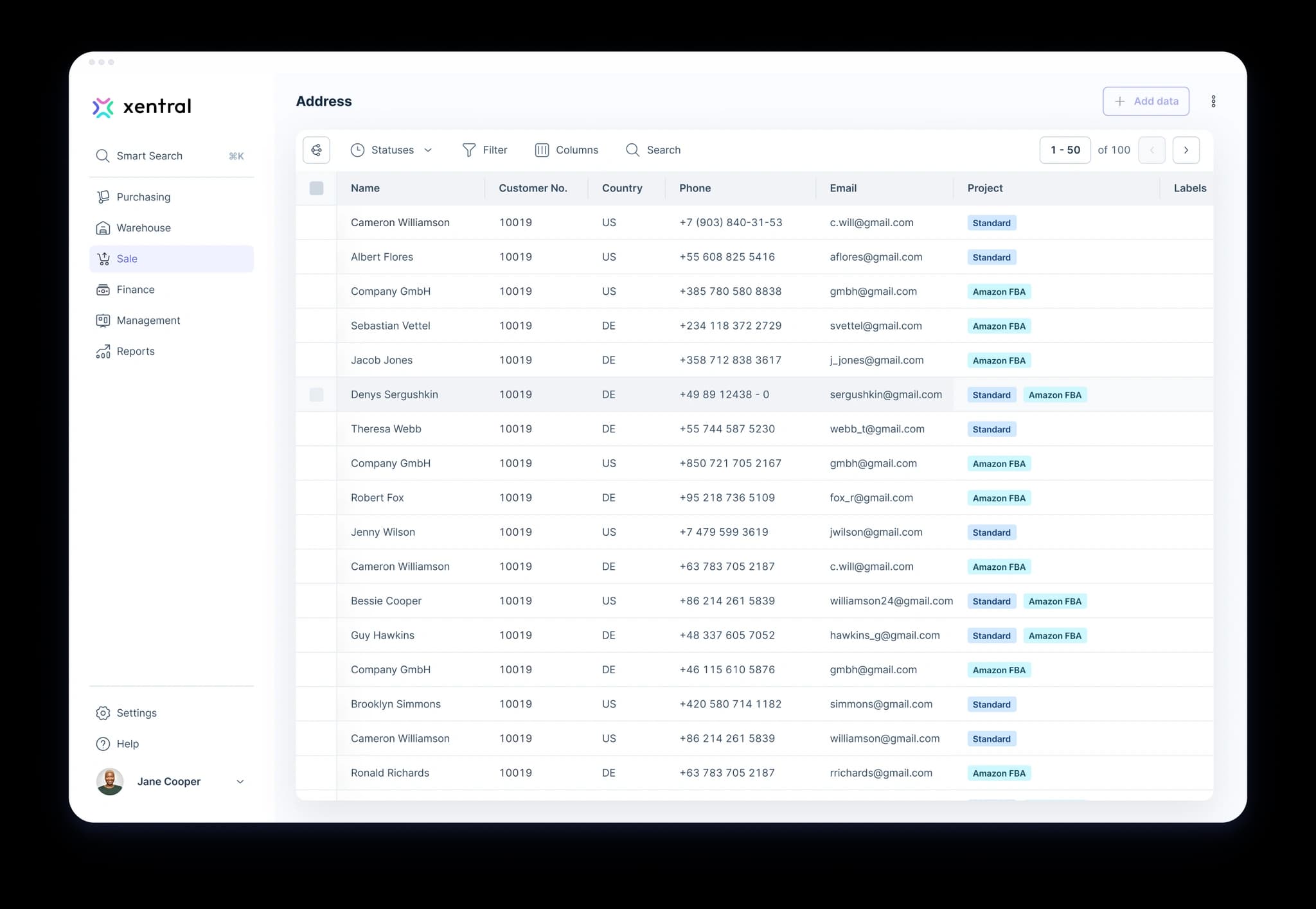The image size is (1316, 909).
Task: Click the Statuses clock icon
Action: pyautogui.click(x=357, y=150)
